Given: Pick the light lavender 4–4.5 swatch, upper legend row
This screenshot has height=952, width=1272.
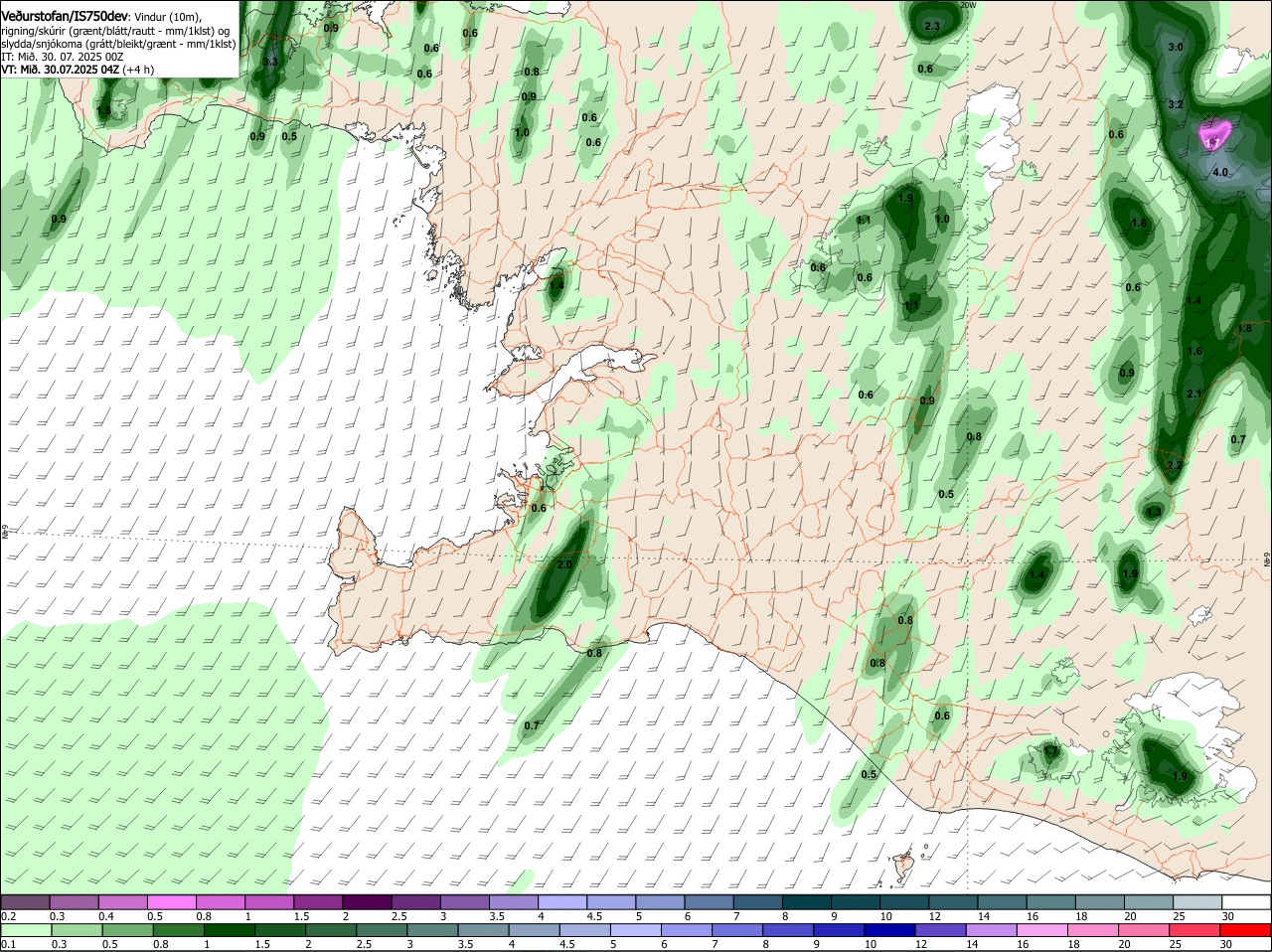Looking at the screenshot, I should click(x=560, y=902).
